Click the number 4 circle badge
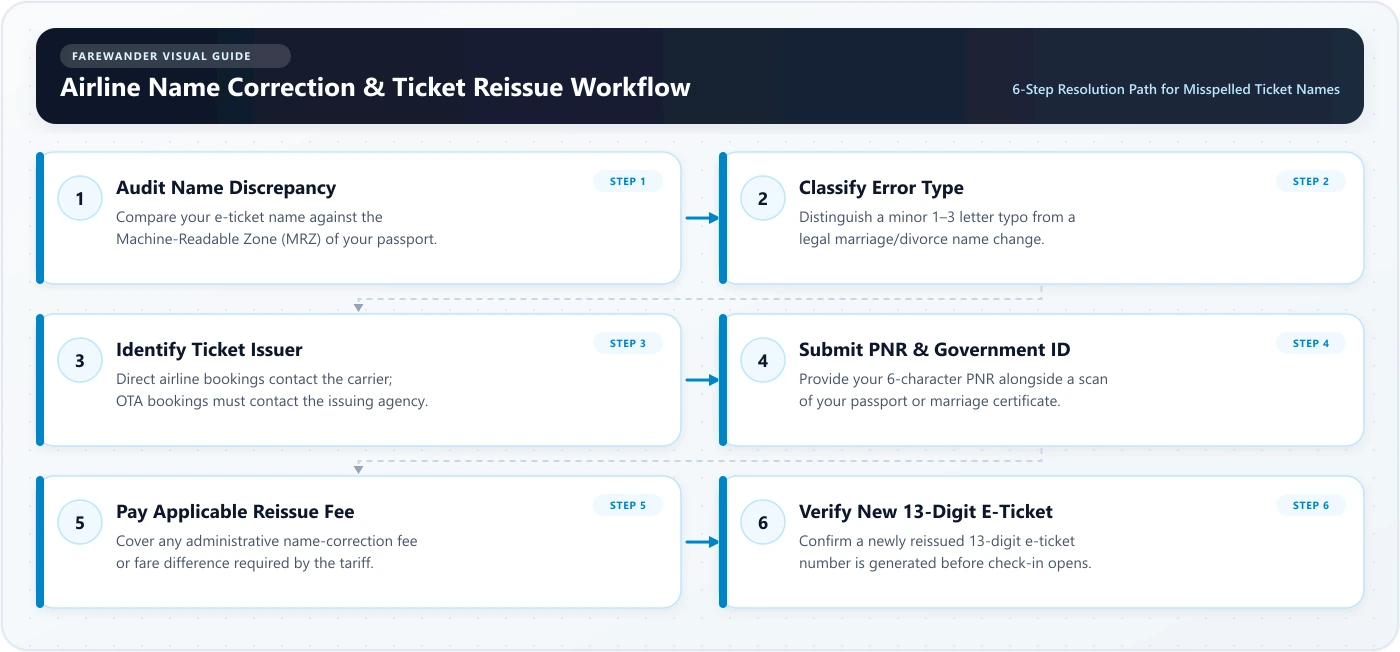 pos(763,360)
